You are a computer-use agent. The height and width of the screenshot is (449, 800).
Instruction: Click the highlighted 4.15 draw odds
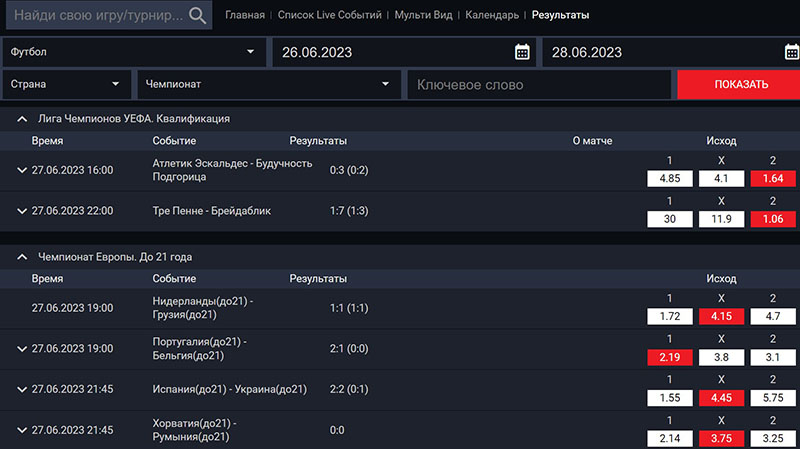(721, 316)
